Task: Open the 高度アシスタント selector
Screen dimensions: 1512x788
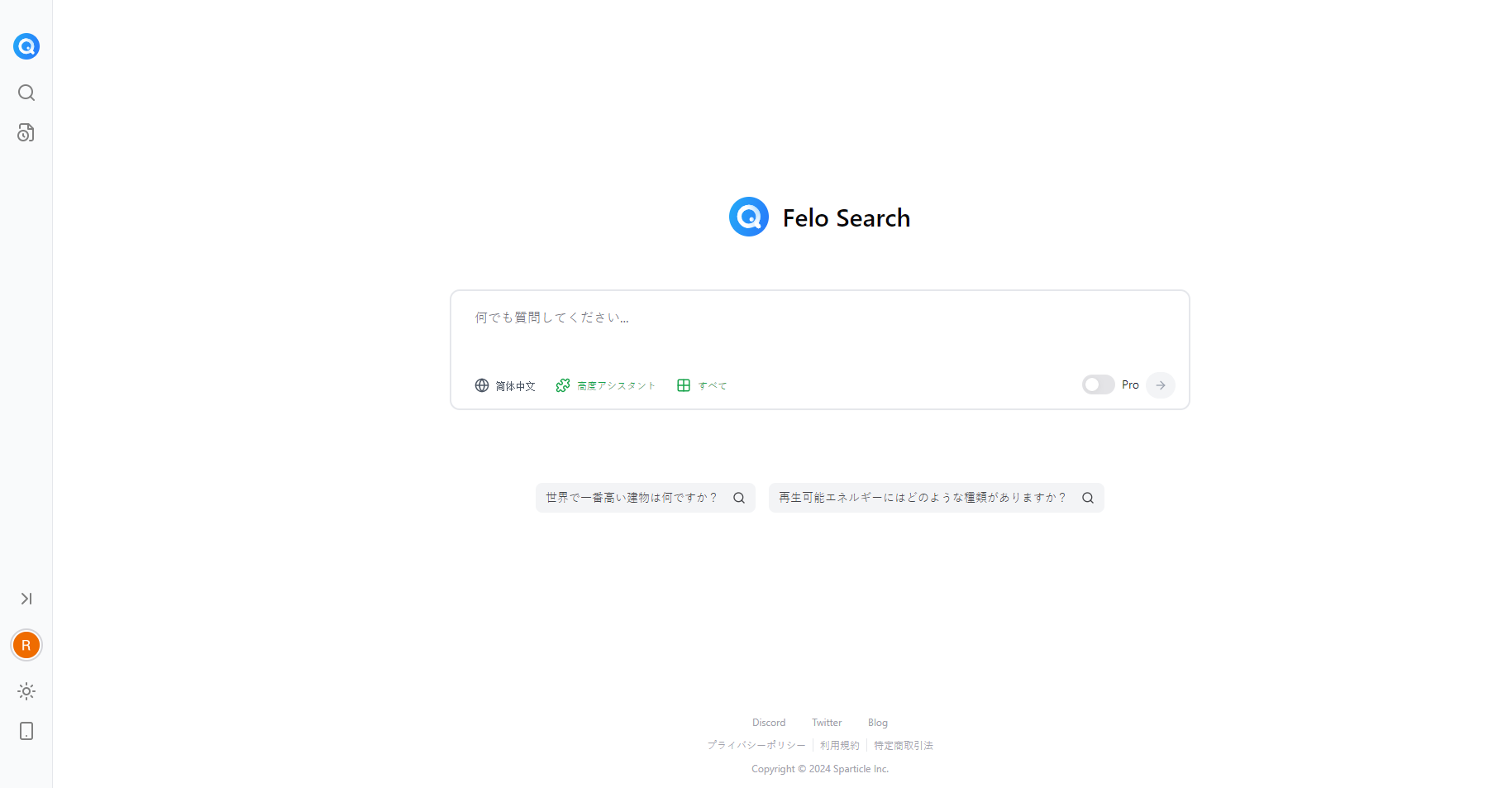Action: (x=606, y=385)
